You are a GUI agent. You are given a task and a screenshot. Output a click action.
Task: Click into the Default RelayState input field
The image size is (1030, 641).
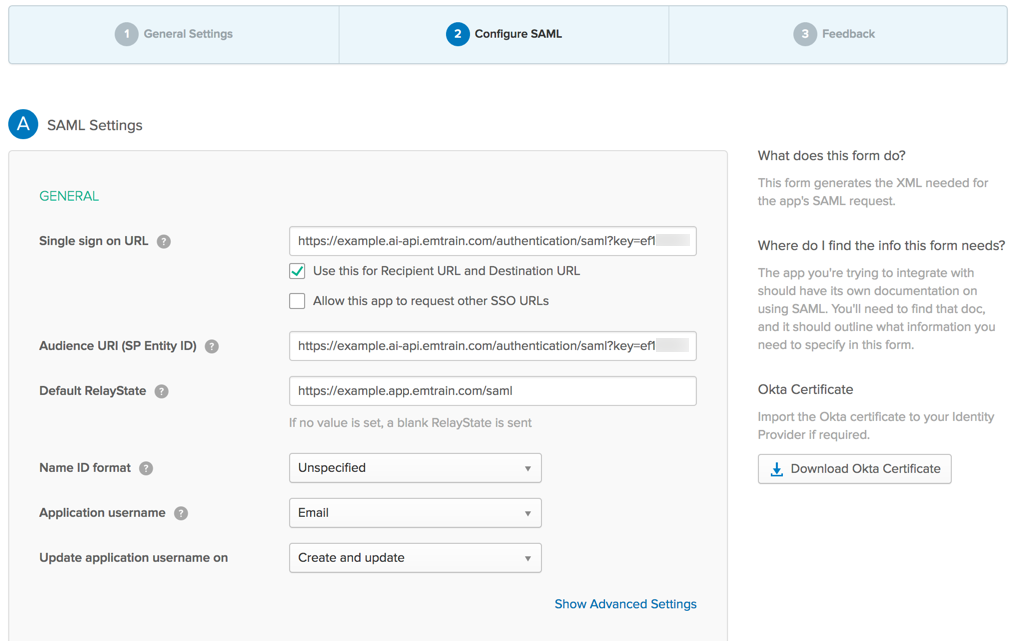(x=492, y=391)
